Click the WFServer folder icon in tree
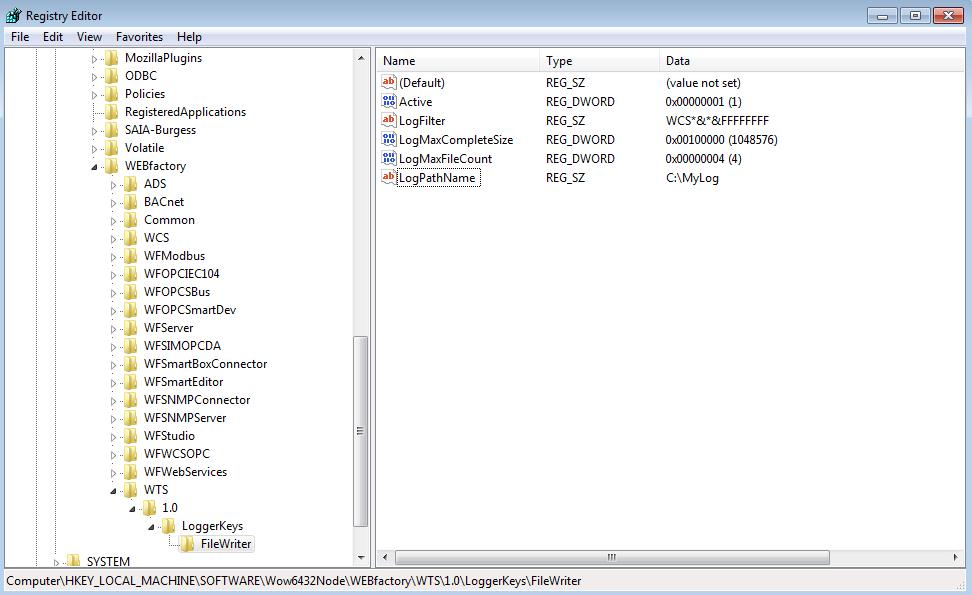 [130, 328]
